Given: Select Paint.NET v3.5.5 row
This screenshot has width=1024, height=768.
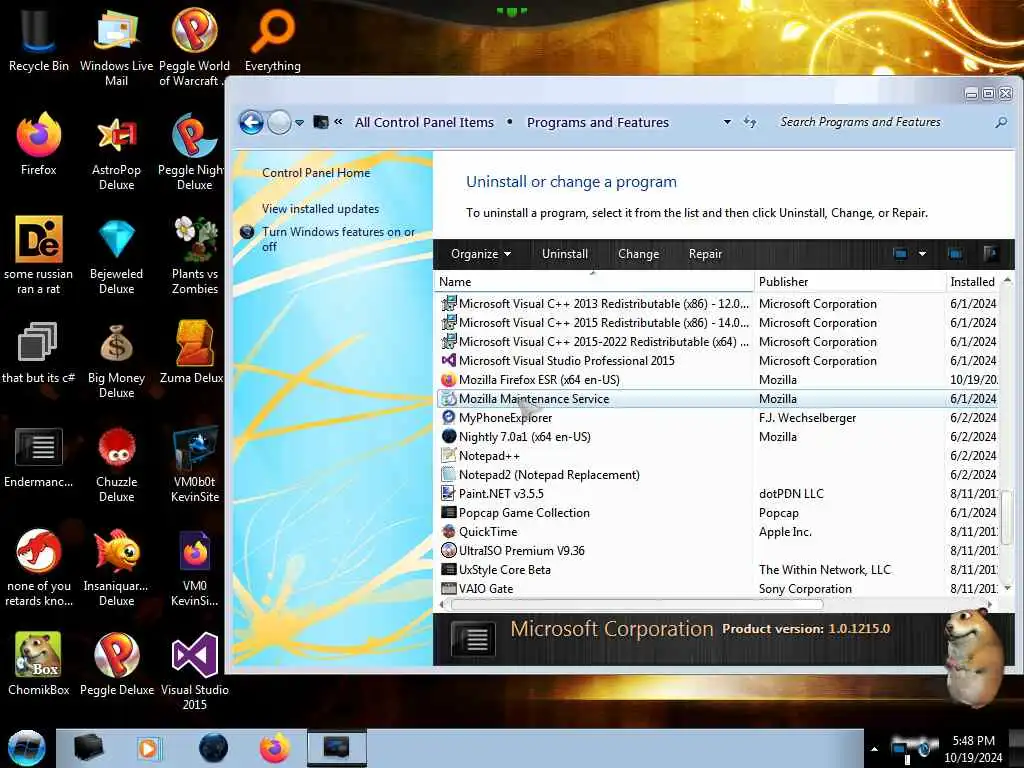Looking at the screenshot, I should click(717, 494).
